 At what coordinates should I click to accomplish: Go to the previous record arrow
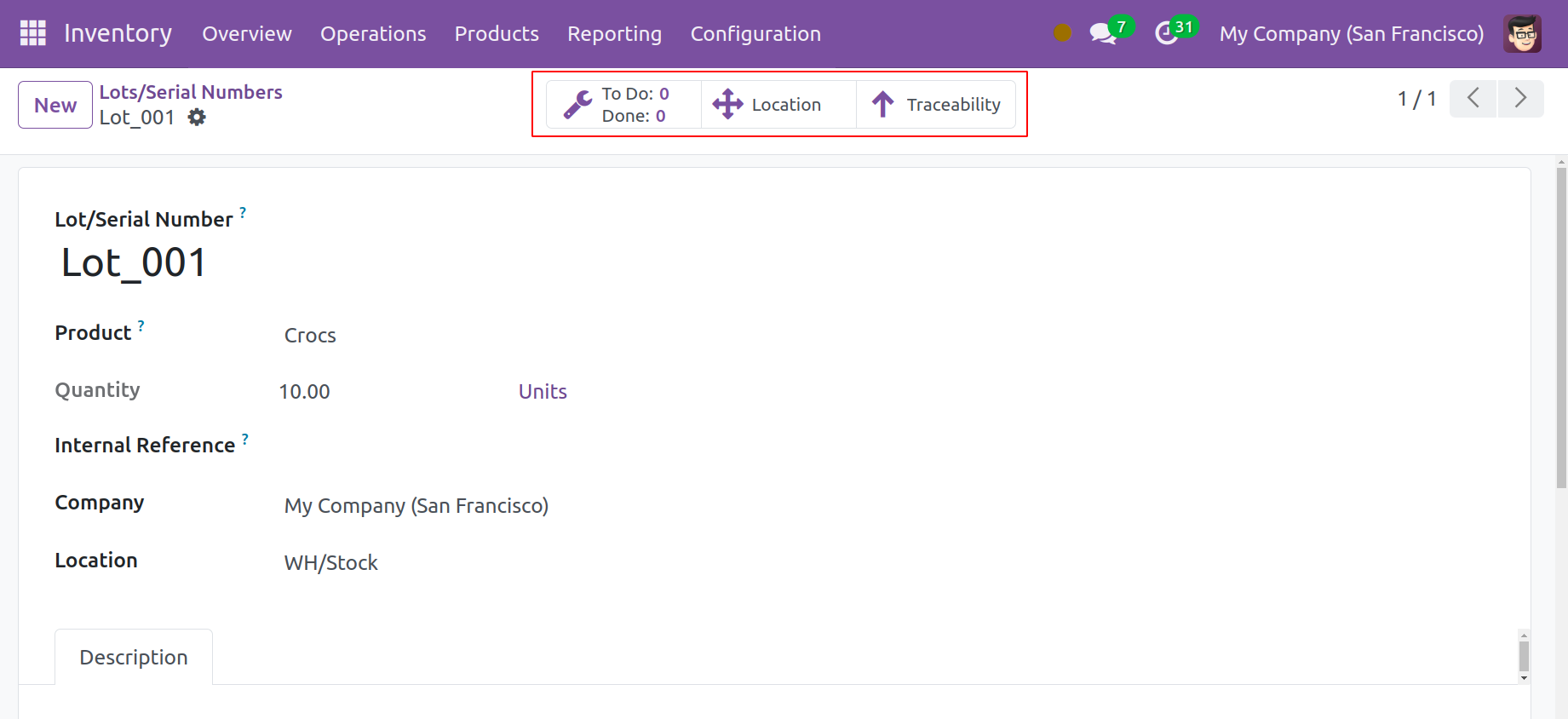1473,99
